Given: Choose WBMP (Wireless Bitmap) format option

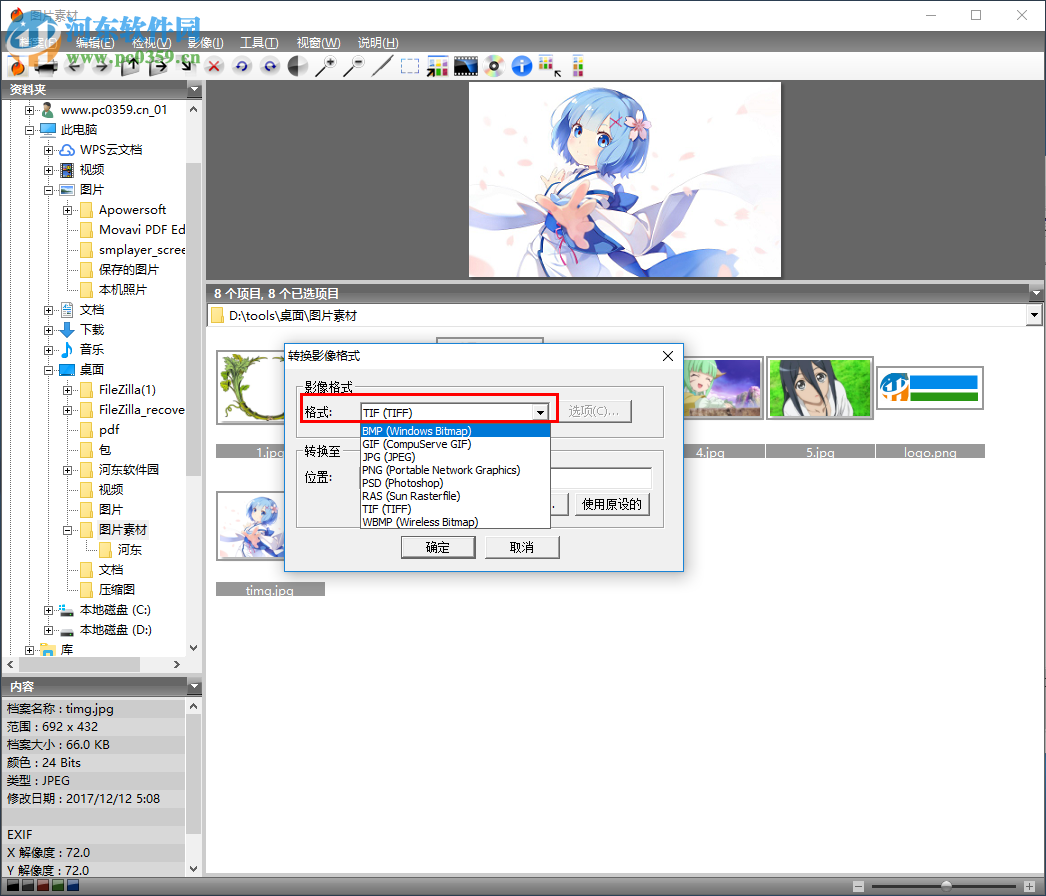Looking at the screenshot, I should pos(456,522).
